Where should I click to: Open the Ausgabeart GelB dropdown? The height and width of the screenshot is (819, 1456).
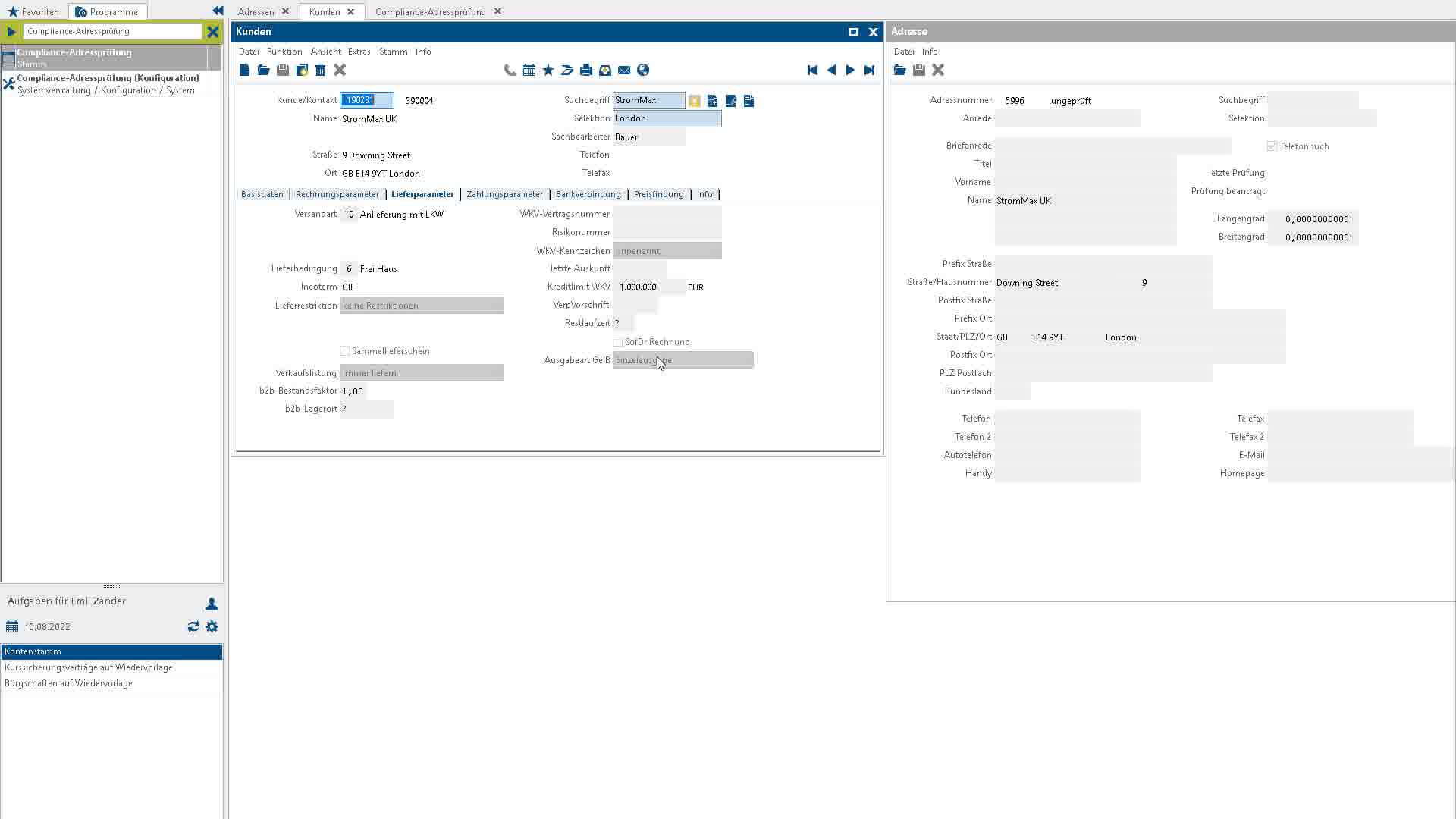pos(683,360)
